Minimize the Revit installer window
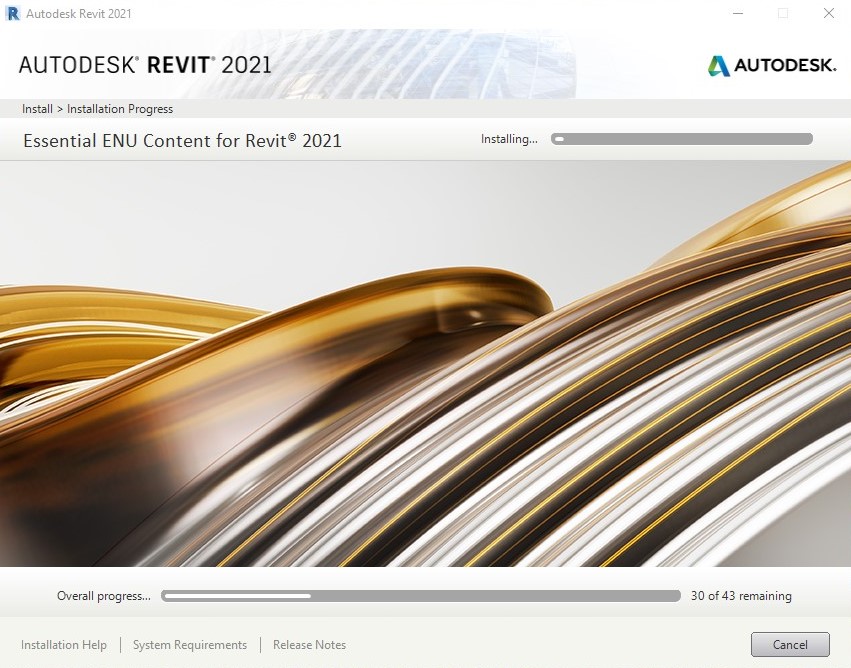851x668 pixels. tap(737, 13)
